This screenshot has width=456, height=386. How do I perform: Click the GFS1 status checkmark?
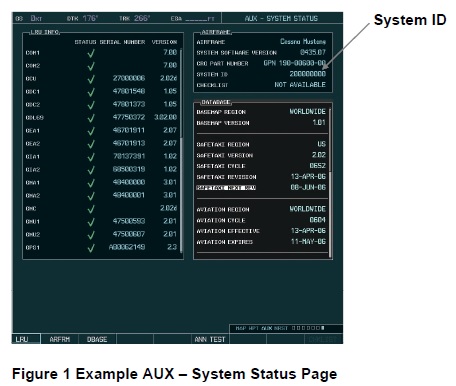point(91,248)
